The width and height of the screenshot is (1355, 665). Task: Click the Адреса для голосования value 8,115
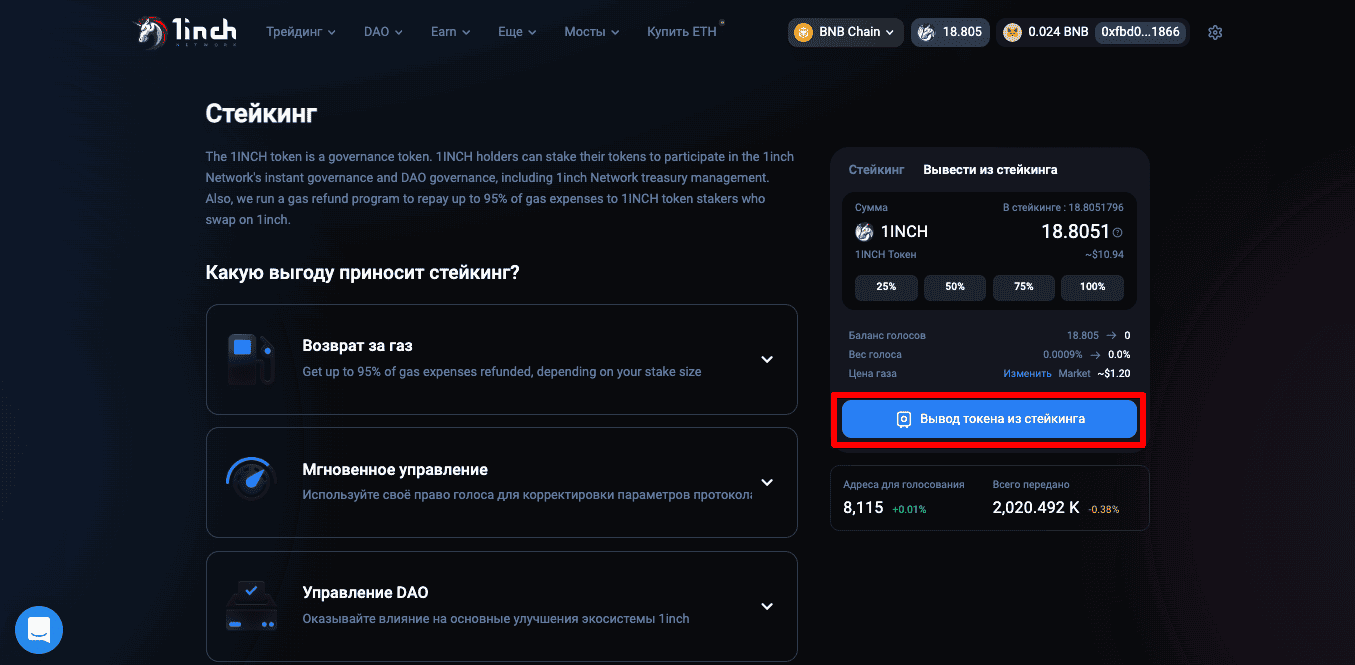863,508
